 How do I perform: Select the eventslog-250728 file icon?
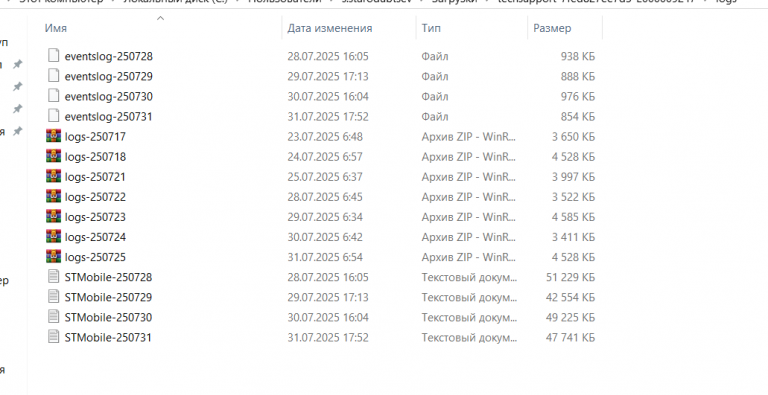click(53, 55)
